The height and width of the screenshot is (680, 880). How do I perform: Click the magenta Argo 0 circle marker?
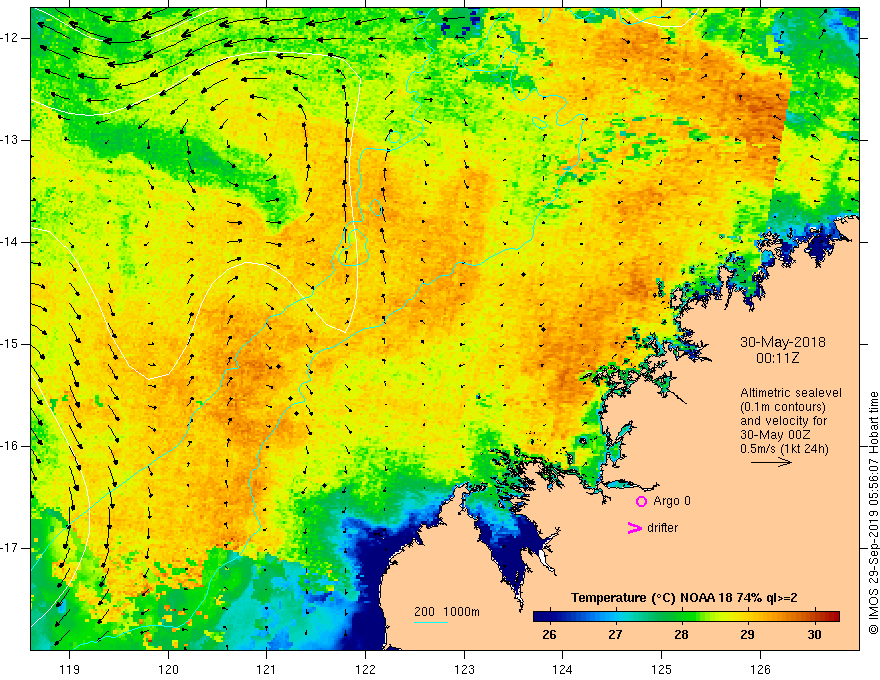click(x=641, y=501)
